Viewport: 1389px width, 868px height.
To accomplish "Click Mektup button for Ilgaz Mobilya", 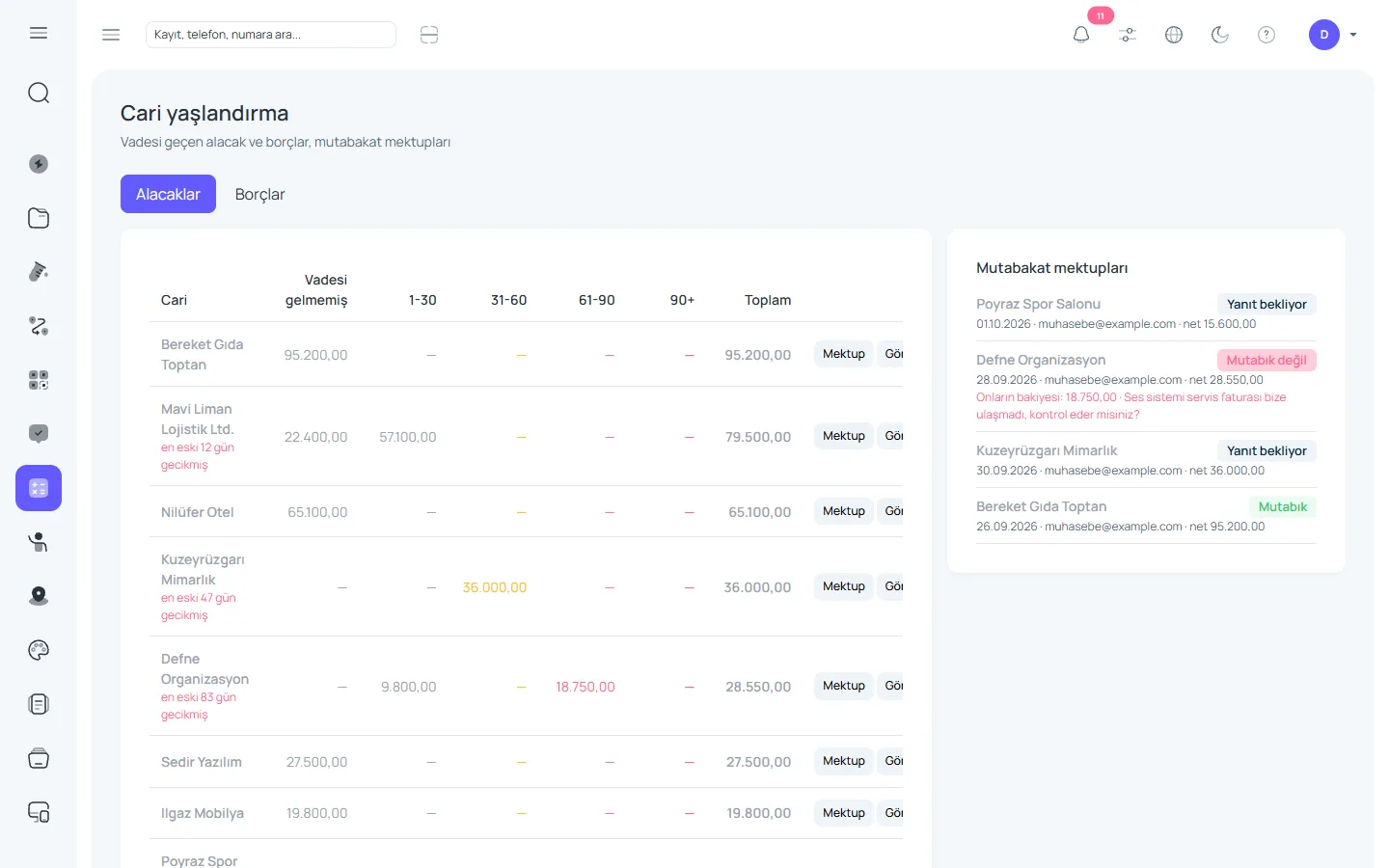I will pyautogui.click(x=844, y=813).
